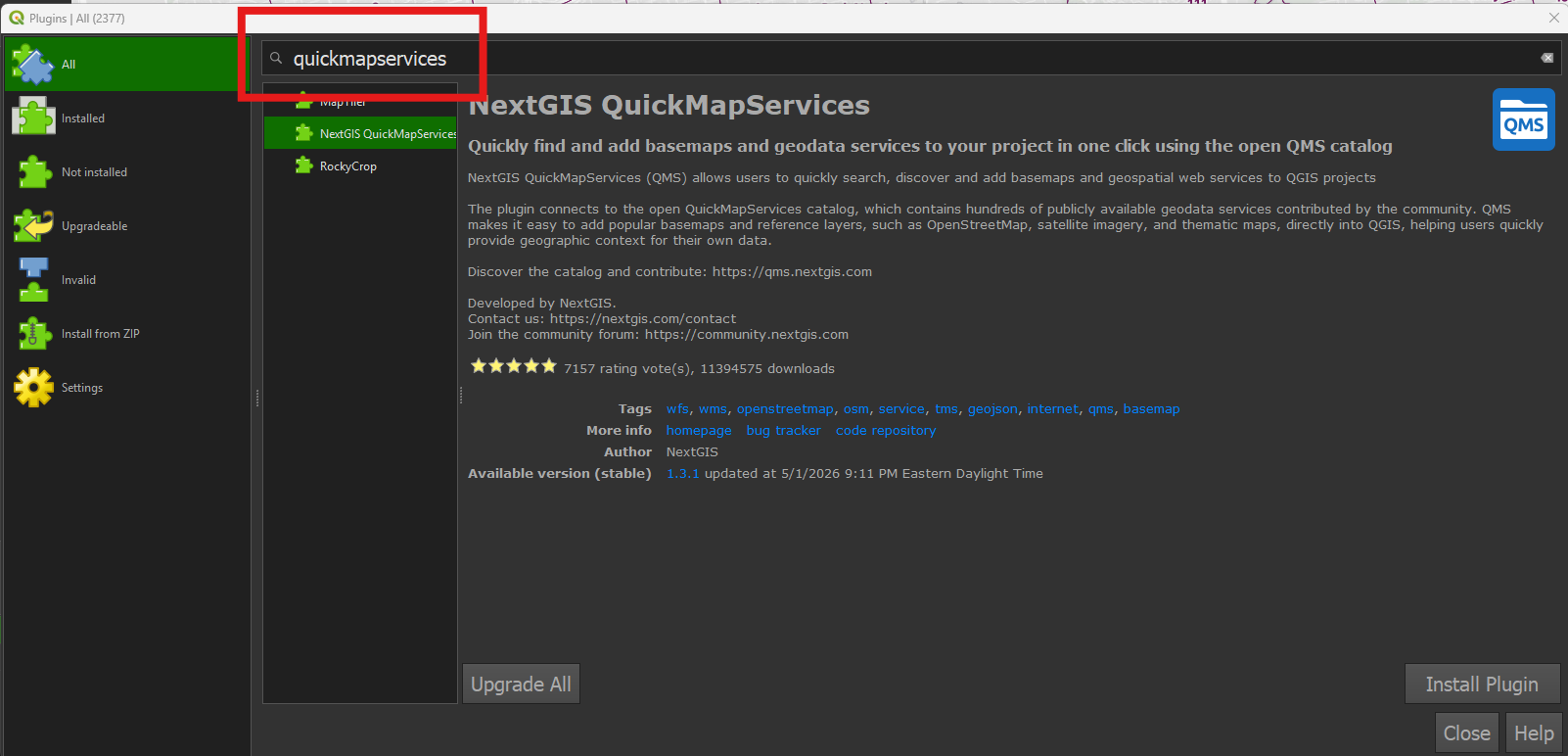The width and height of the screenshot is (1568, 756).
Task: Click the QGIS logo in title bar
Action: point(17,18)
